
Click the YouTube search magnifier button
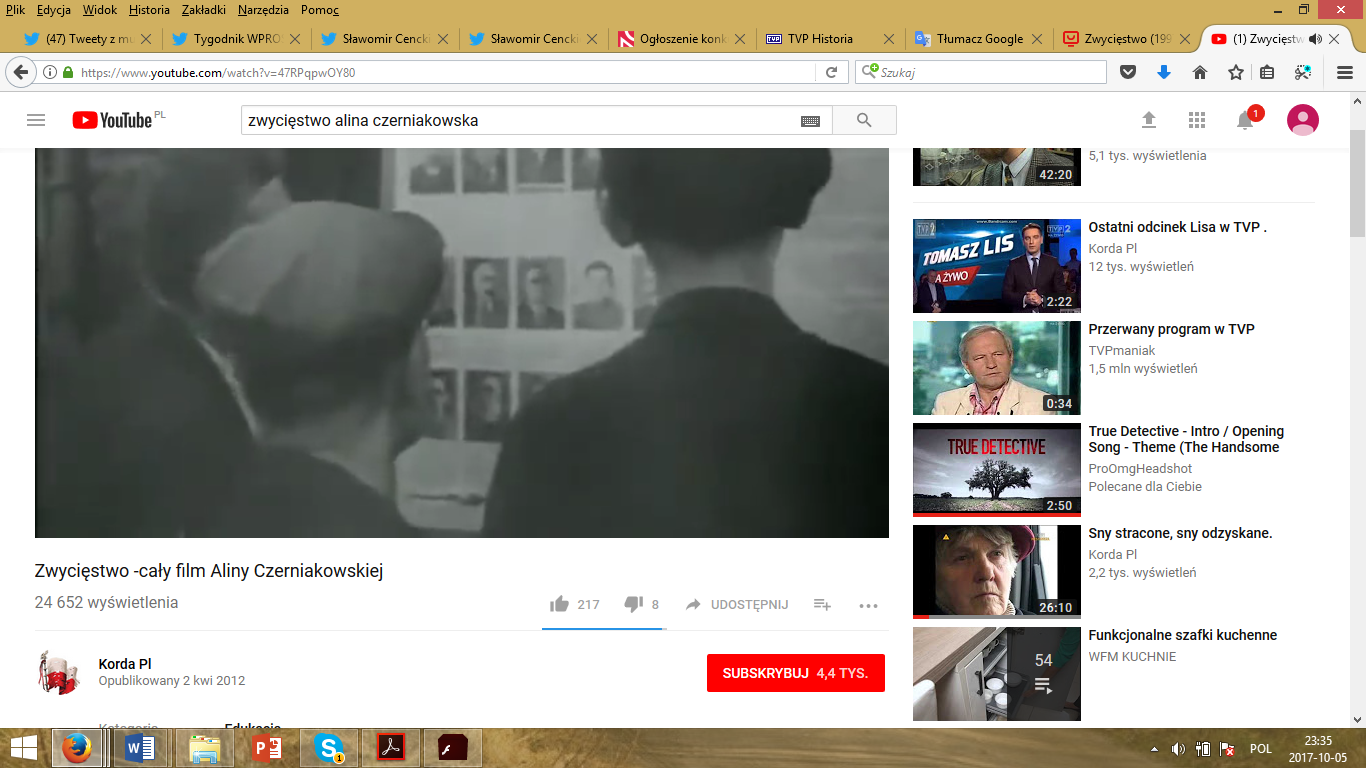click(864, 120)
